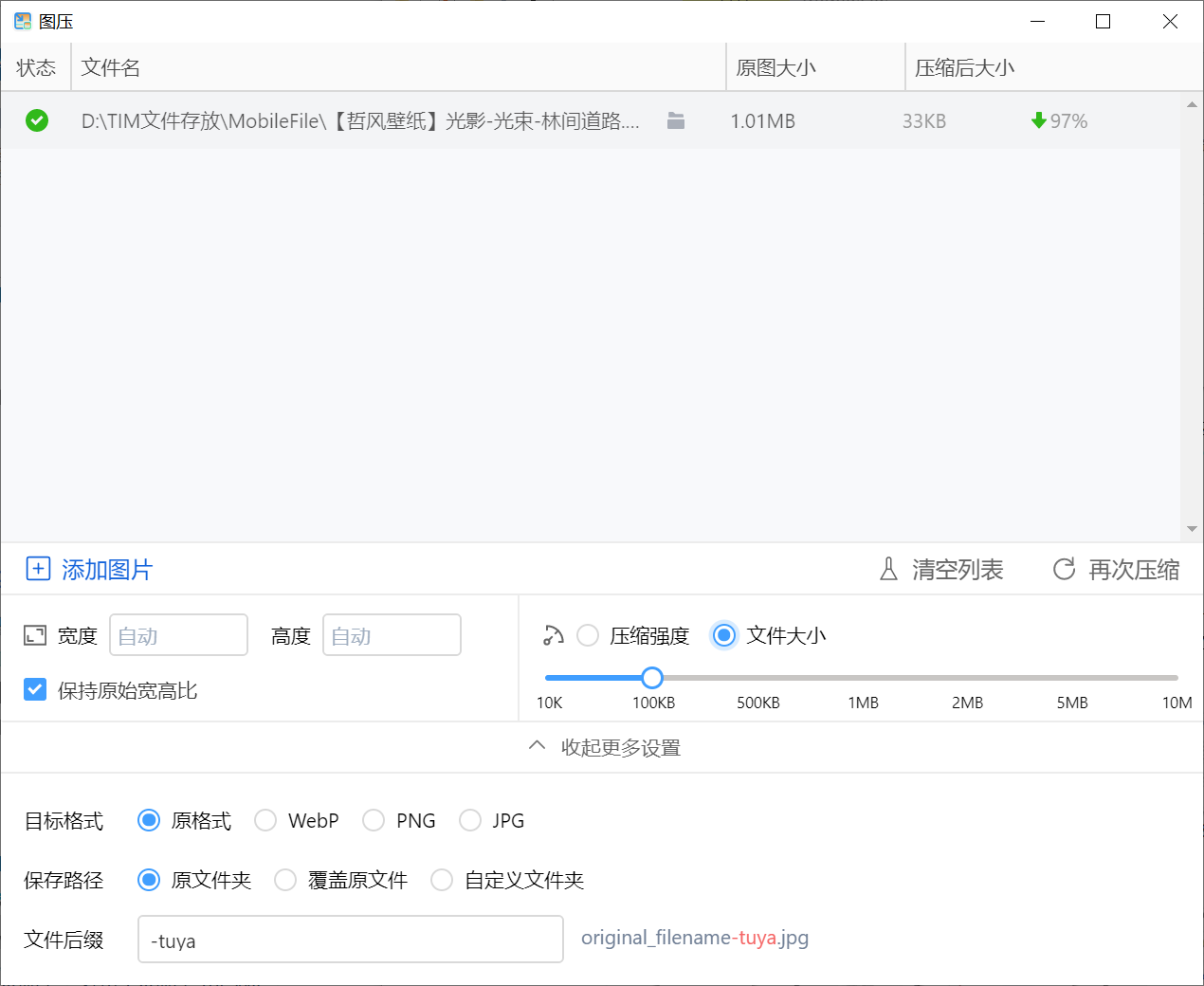Click the 33KB compressed size value
The height and width of the screenshot is (986, 1204).
(924, 120)
